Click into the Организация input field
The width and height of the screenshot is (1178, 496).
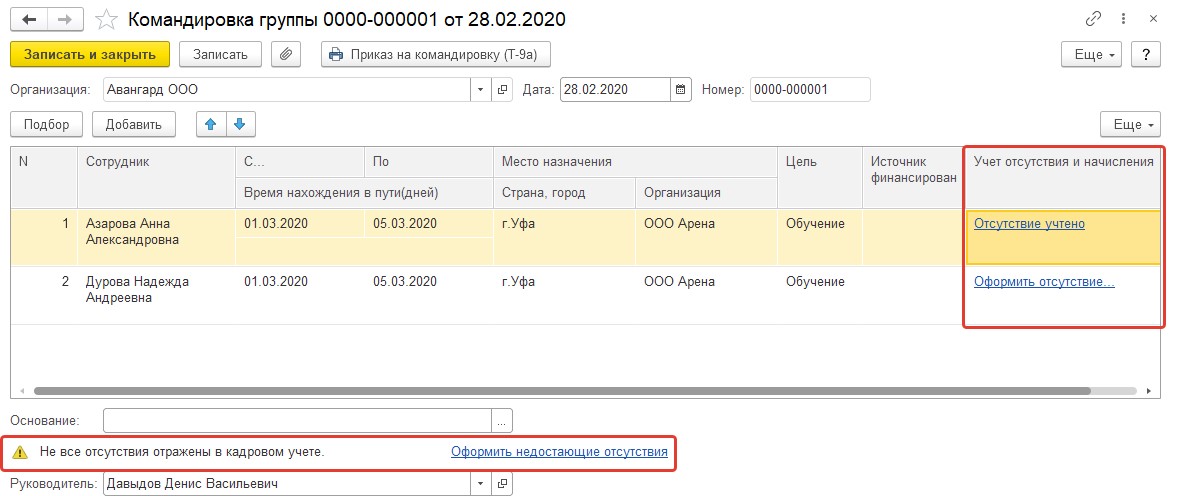point(288,89)
